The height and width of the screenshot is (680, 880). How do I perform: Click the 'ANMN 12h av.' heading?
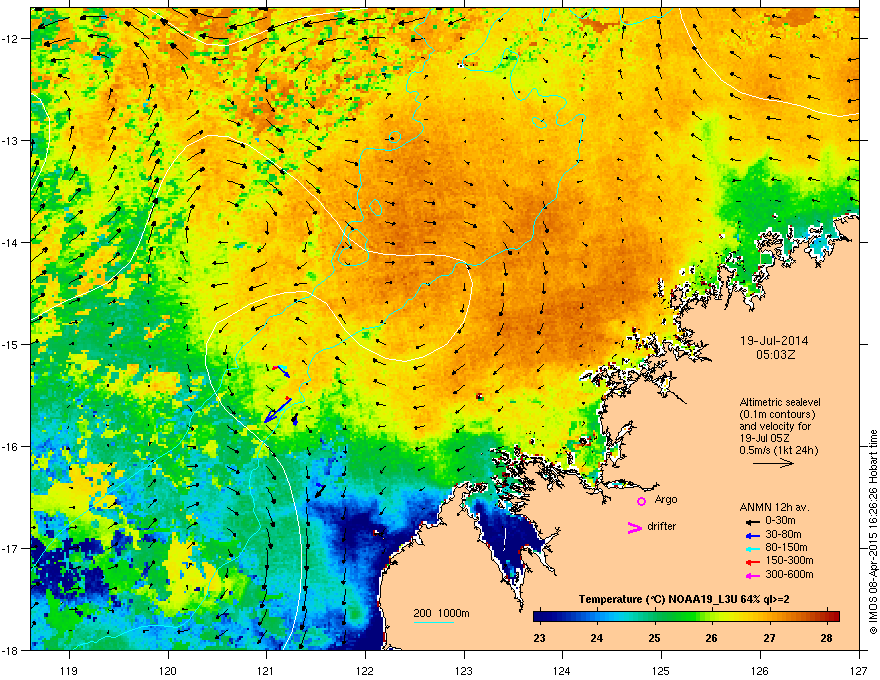[774, 508]
